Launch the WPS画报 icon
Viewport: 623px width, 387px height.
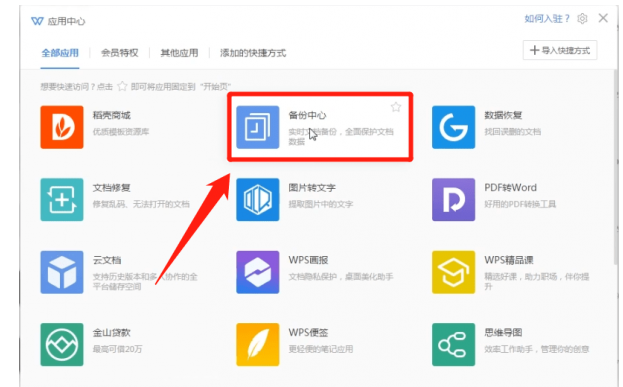257,272
